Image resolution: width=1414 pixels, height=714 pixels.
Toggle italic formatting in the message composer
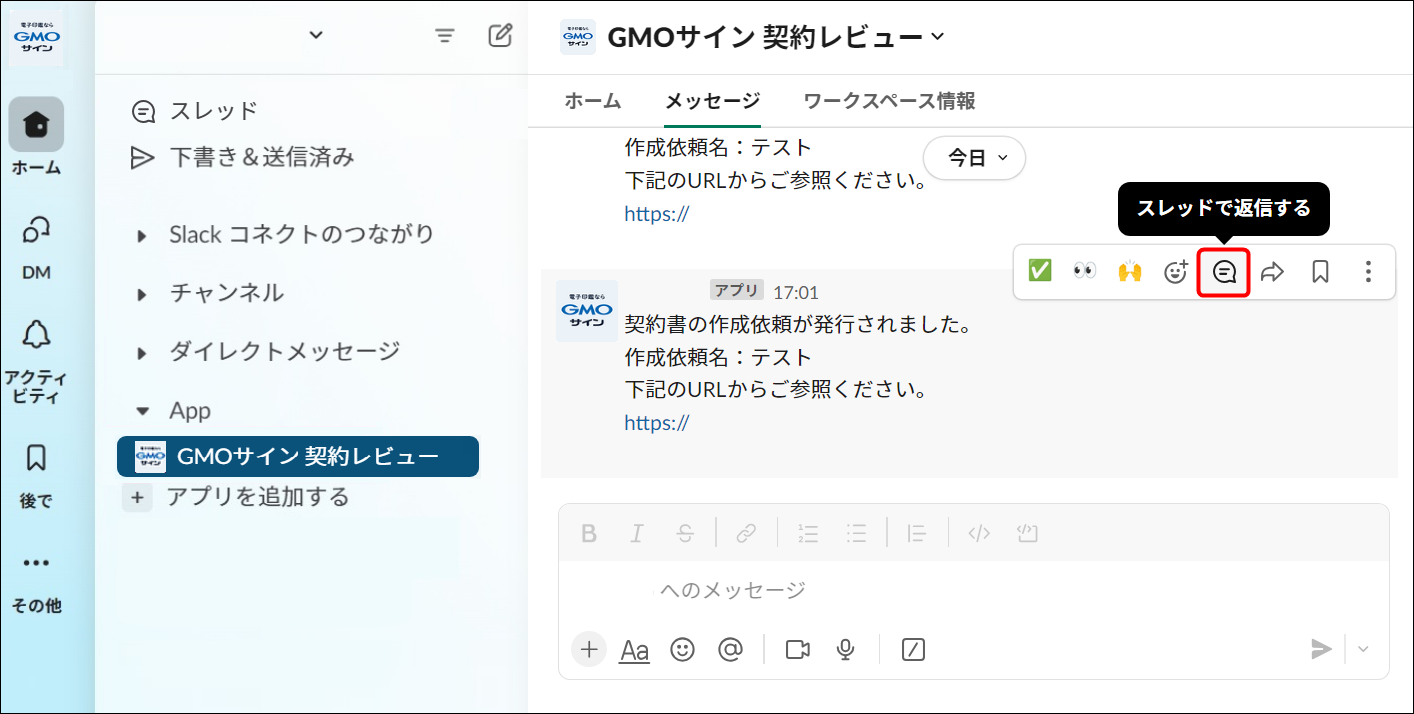637,533
